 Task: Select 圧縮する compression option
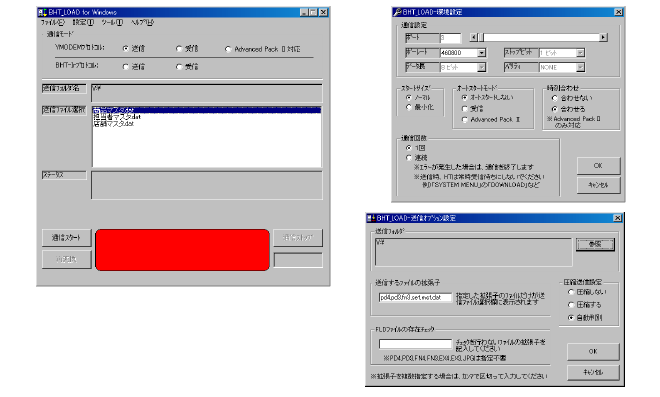(x=571, y=305)
